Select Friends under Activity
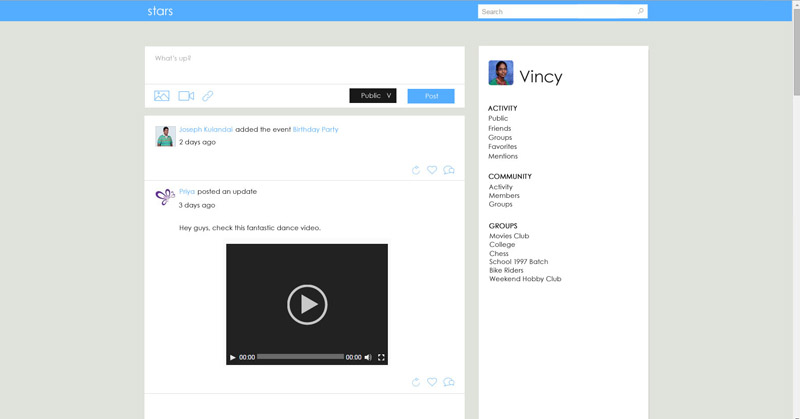 pos(499,128)
